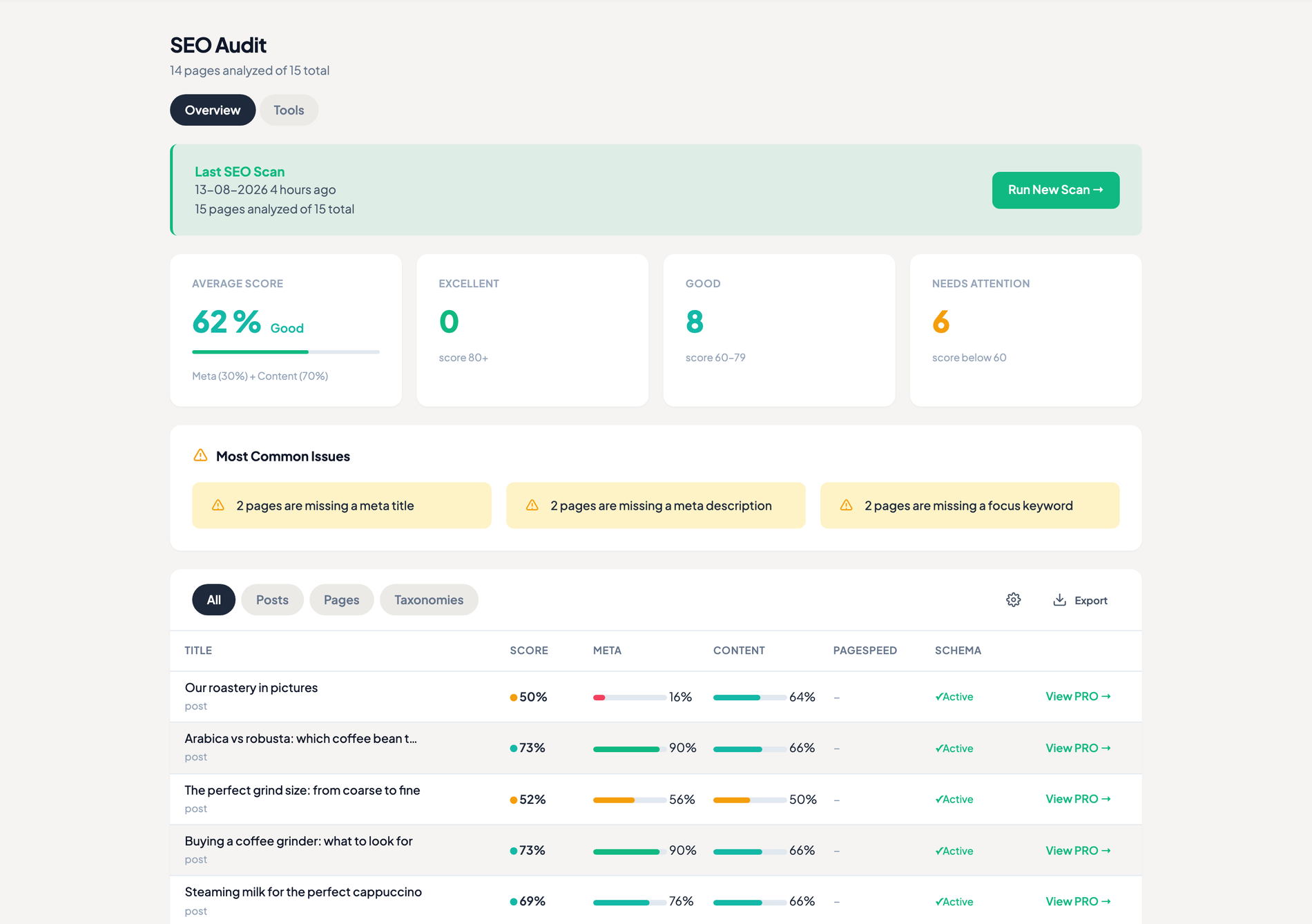Click the Export button label

1091,600
